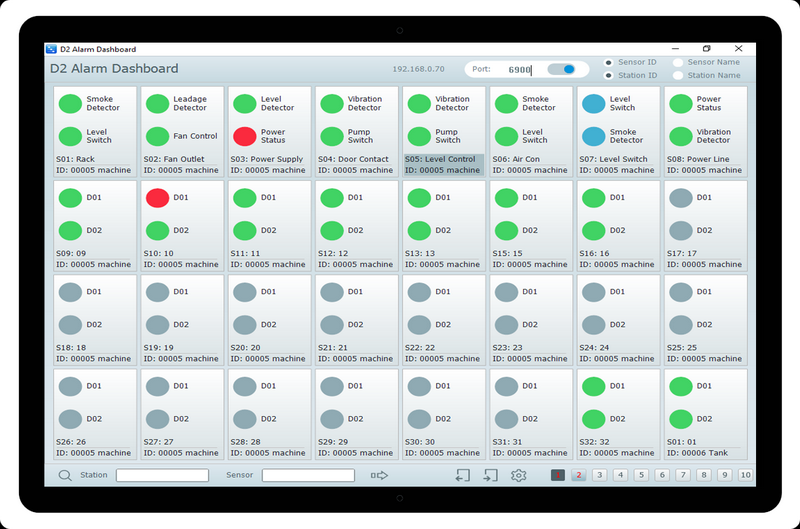Switch to page 10
The height and width of the screenshot is (529, 800).
point(745,476)
